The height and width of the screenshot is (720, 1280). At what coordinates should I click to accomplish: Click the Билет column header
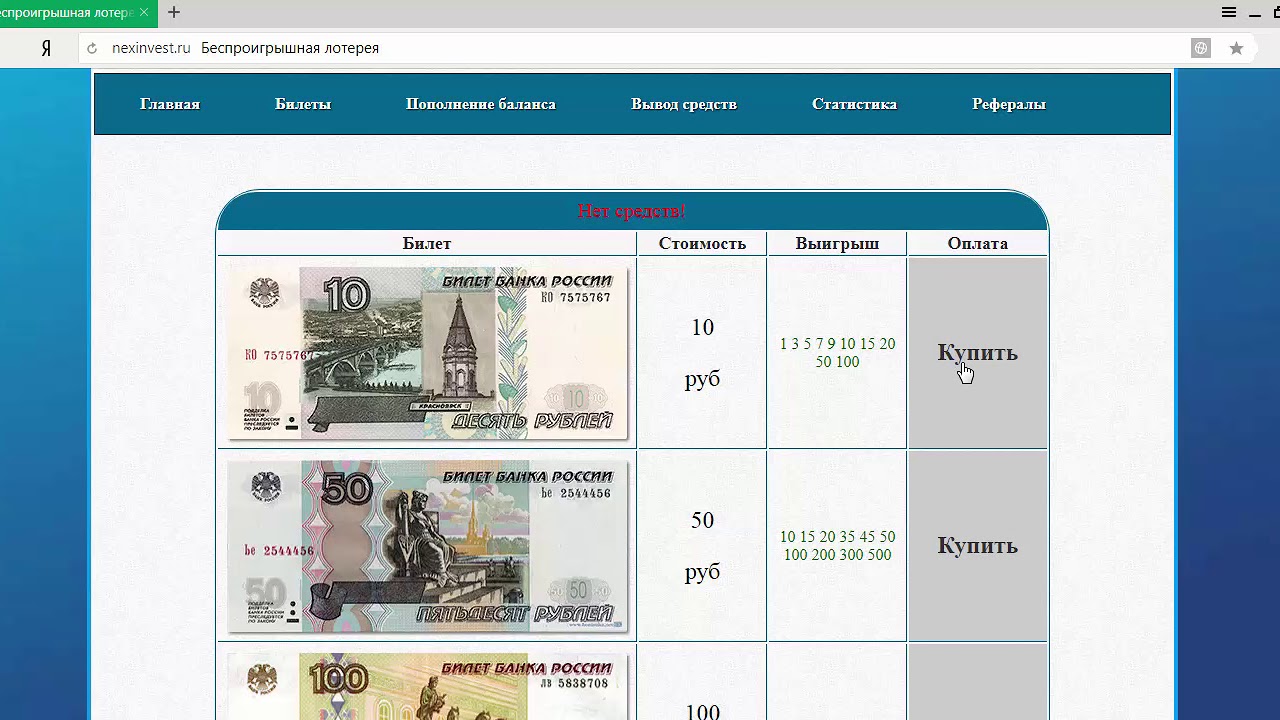click(x=427, y=243)
